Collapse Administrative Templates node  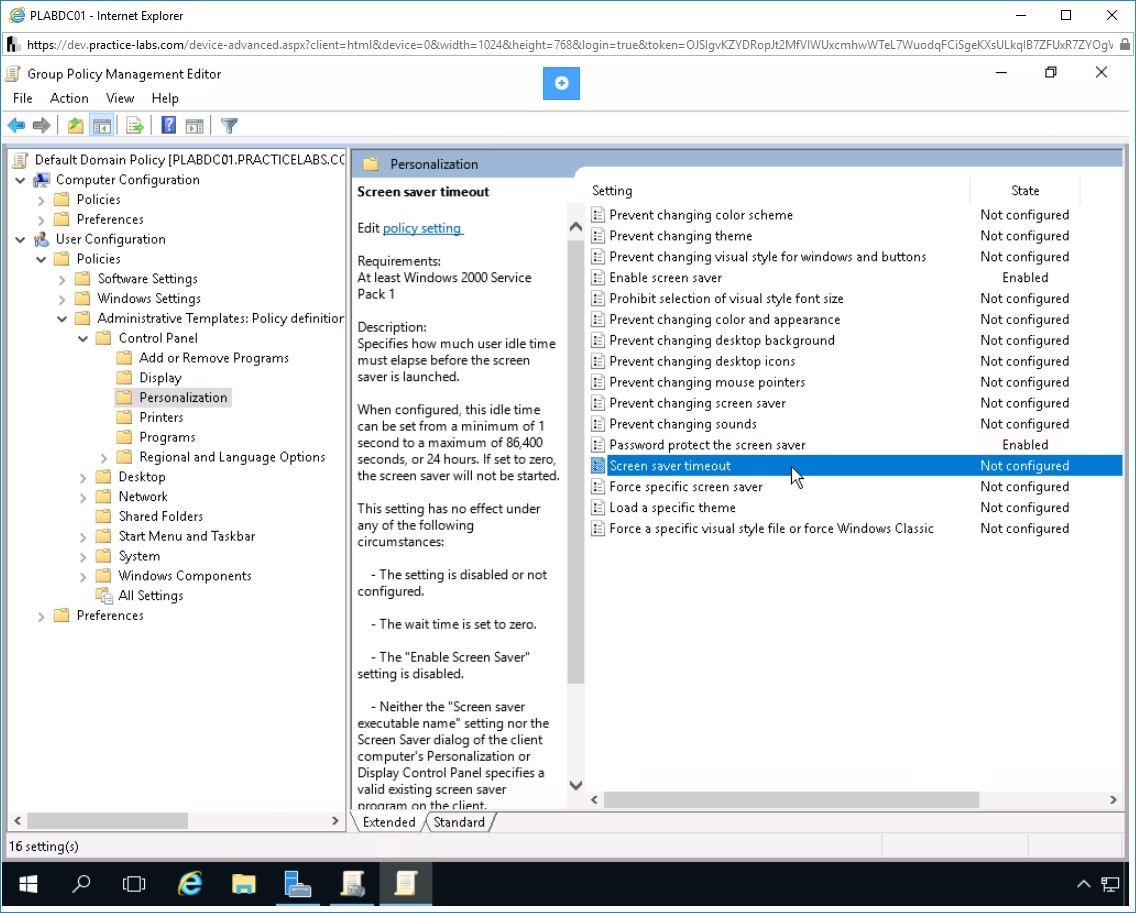tap(62, 319)
